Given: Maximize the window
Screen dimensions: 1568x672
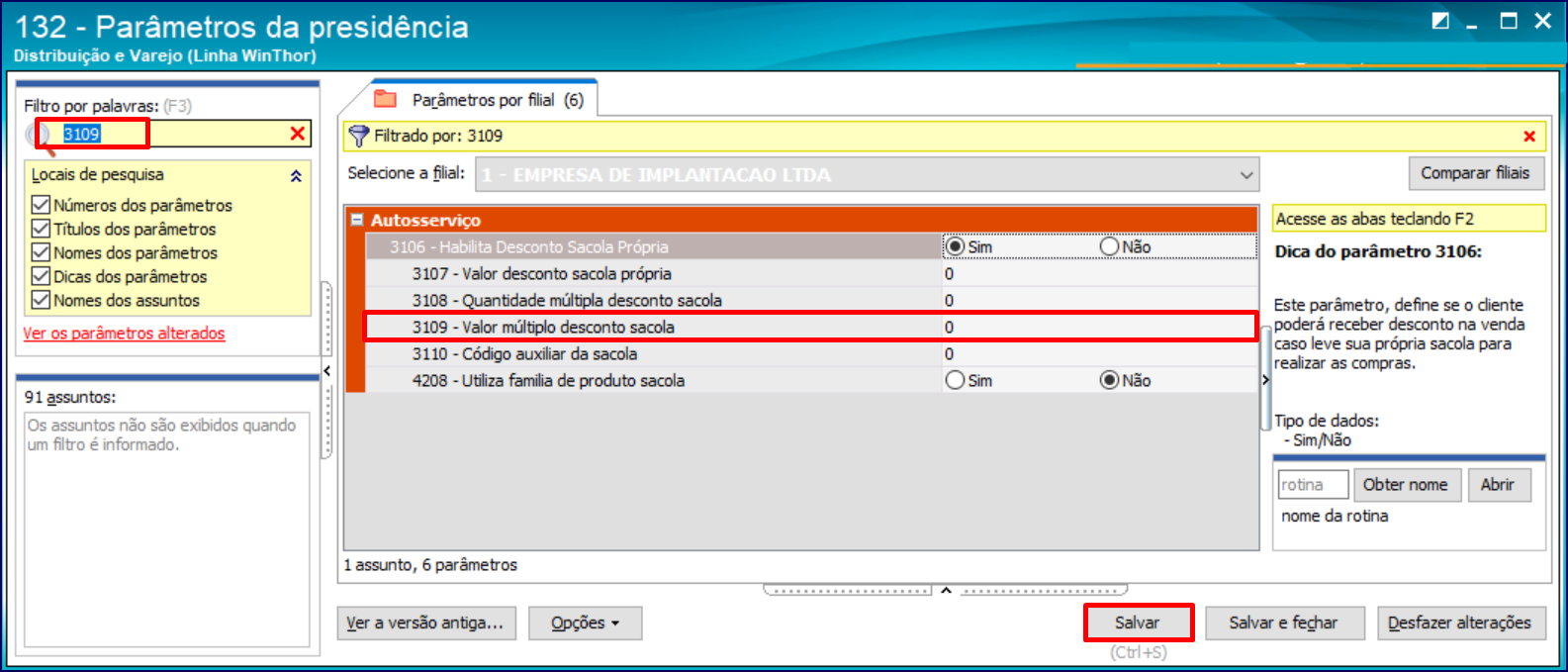Looking at the screenshot, I should tap(1509, 21).
